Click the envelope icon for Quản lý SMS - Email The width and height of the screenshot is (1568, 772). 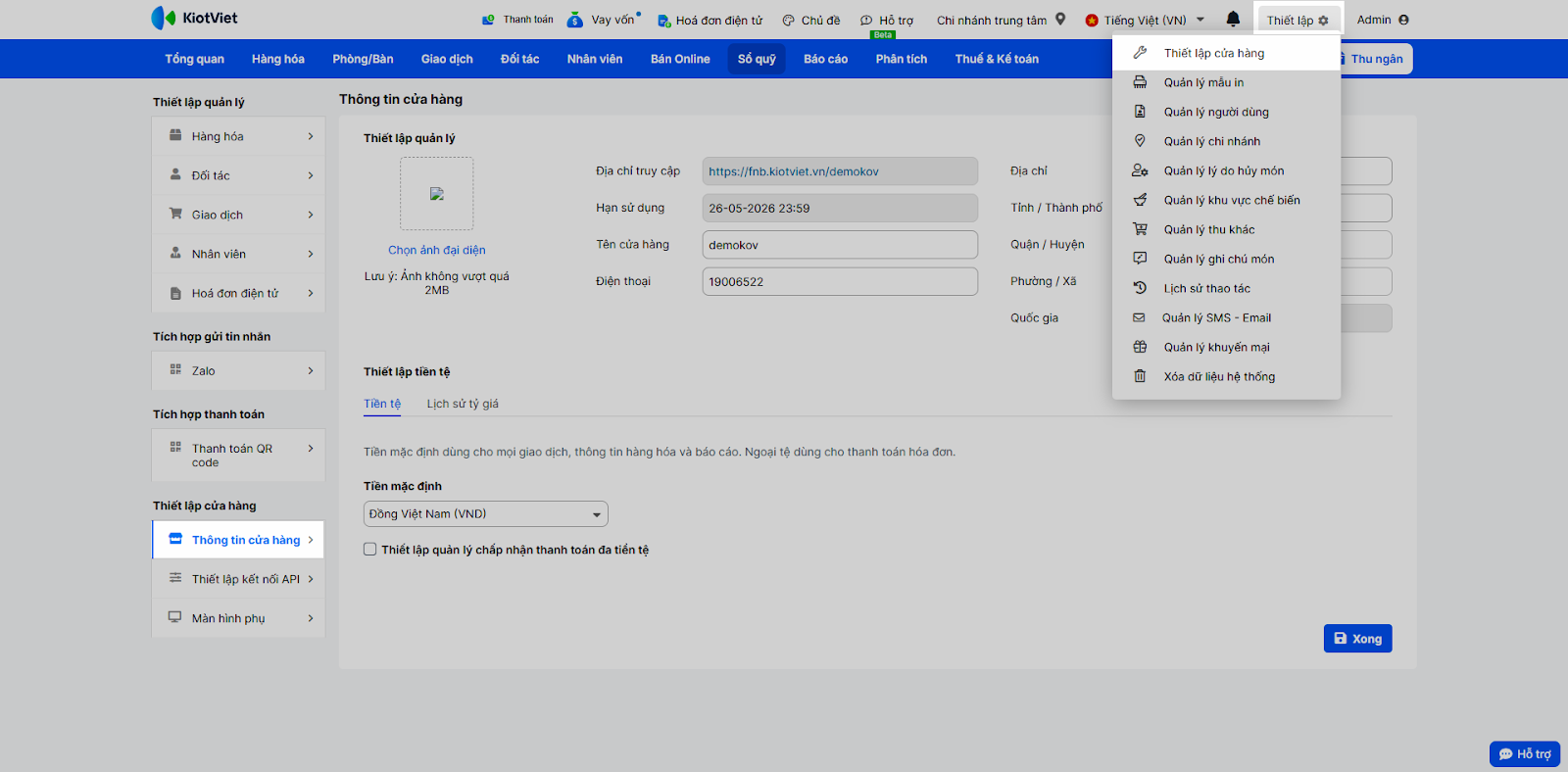(1139, 317)
